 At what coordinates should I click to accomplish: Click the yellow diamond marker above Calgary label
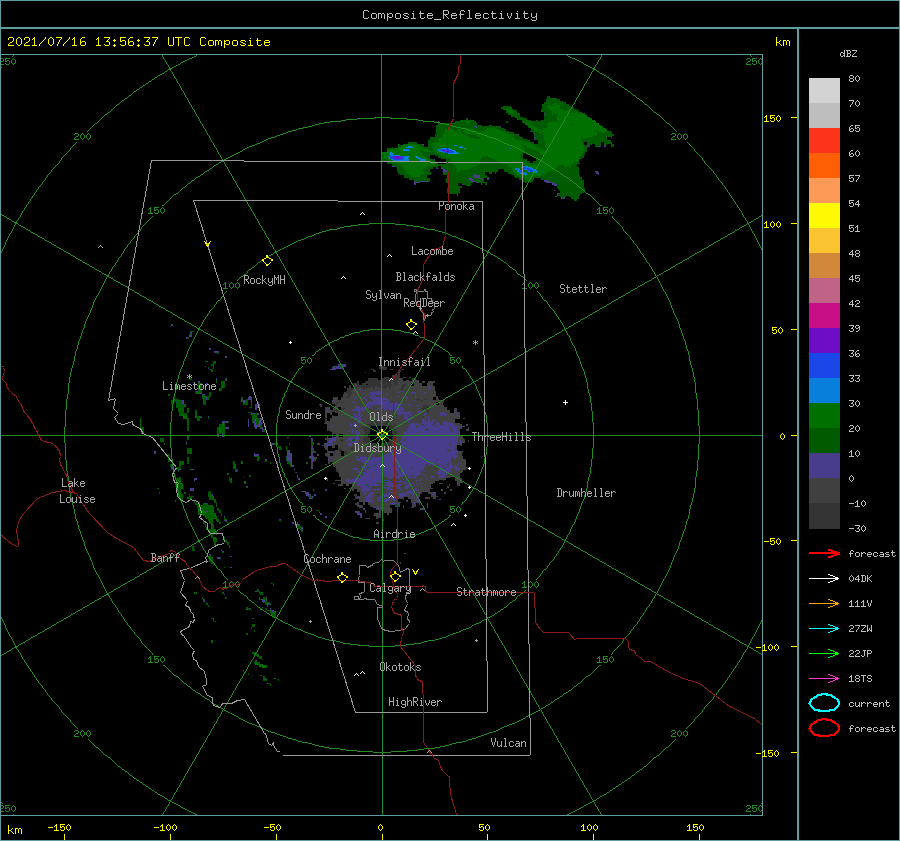tap(395, 576)
